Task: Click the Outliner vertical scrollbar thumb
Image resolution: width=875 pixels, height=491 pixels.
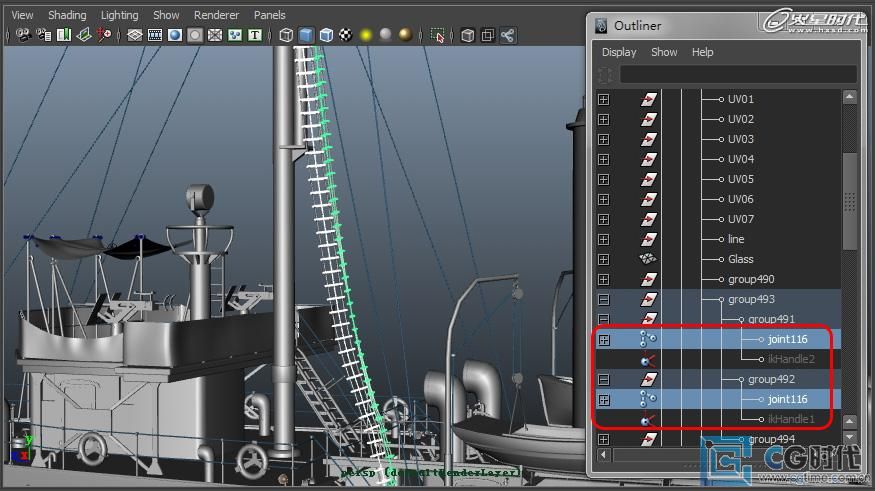Action: [x=849, y=201]
